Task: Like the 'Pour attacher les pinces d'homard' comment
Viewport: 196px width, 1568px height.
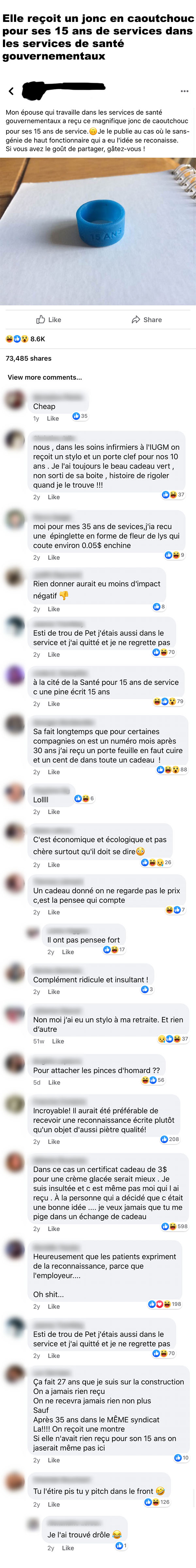Action: [54, 1083]
